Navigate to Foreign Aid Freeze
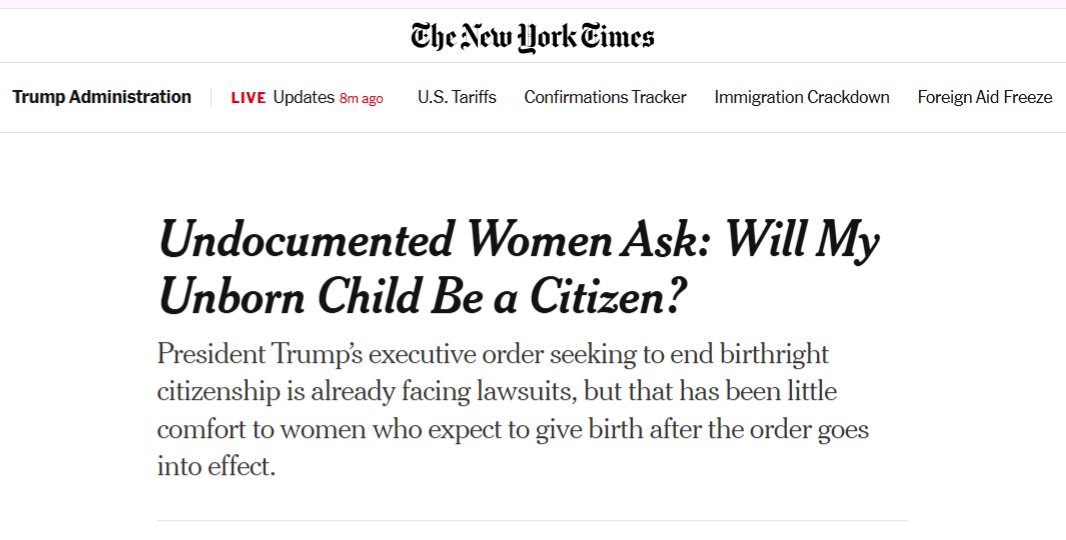The image size is (1066, 540). tap(985, 97)
